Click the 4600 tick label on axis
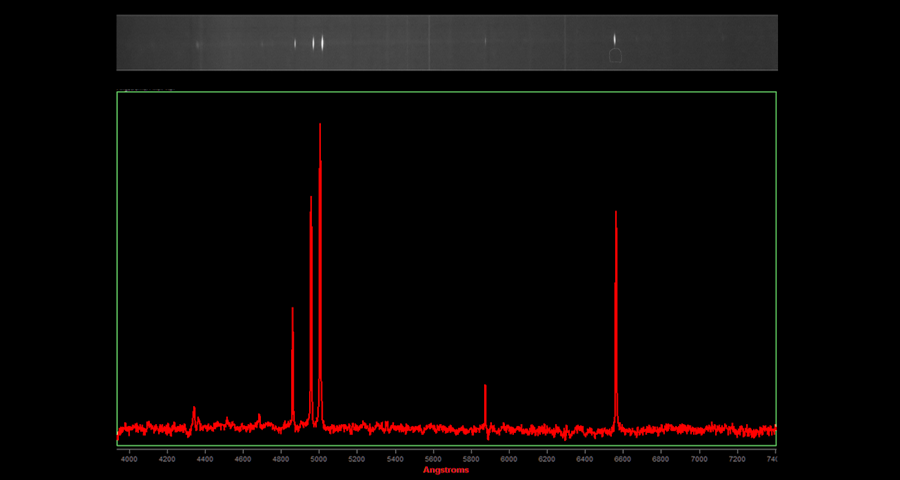900x480 pixels. click(243, 458)
